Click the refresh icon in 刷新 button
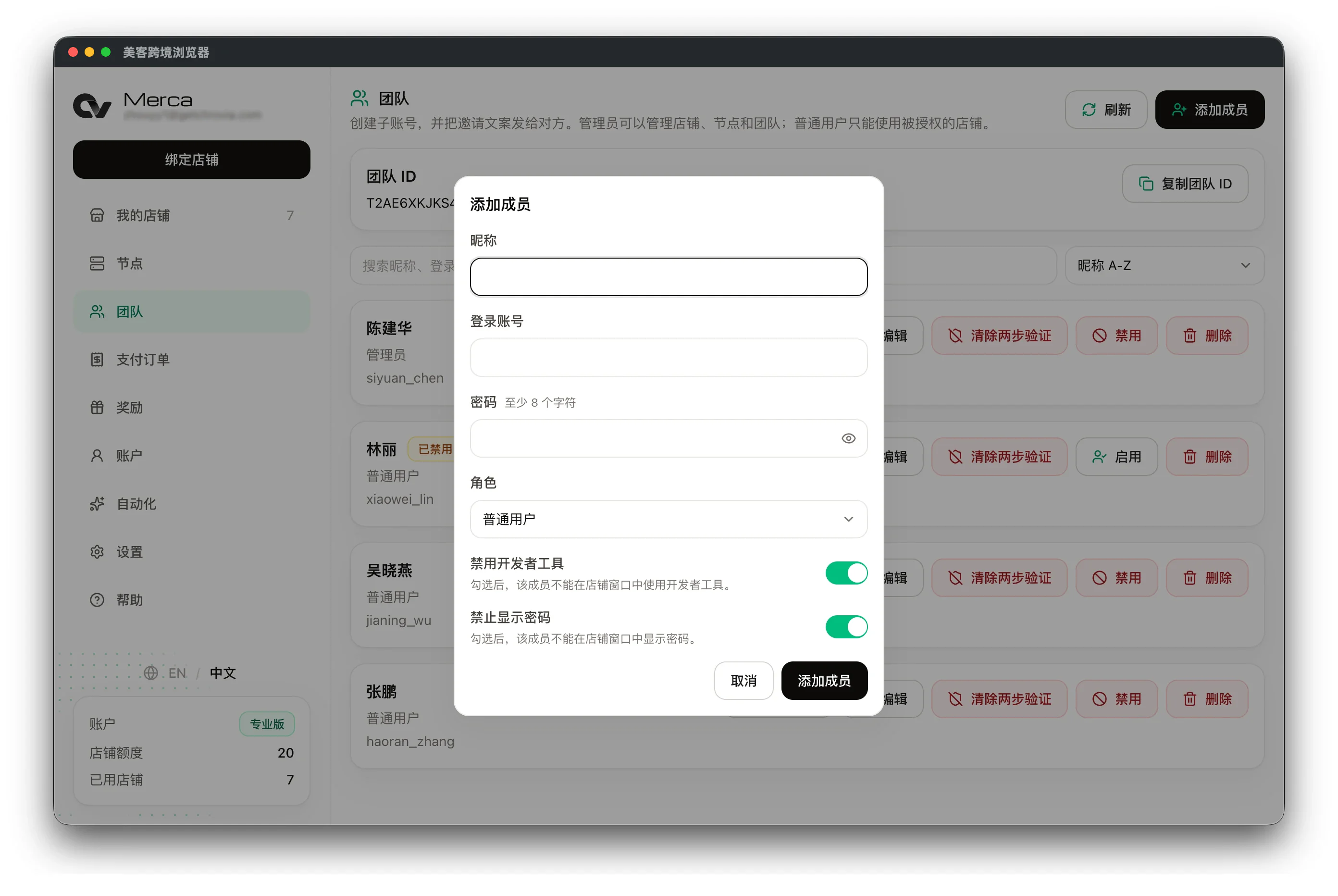 [1089, 110]
